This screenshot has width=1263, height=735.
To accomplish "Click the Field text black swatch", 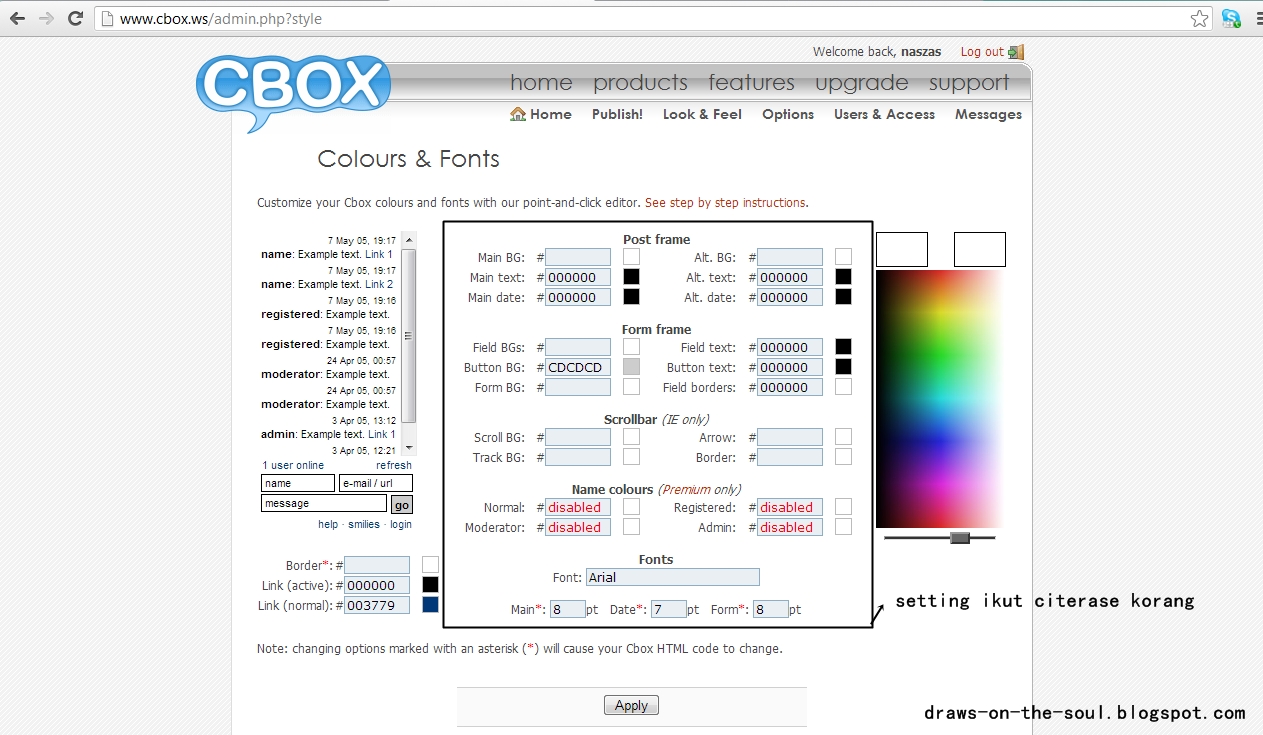I will [x=843, y=347].
